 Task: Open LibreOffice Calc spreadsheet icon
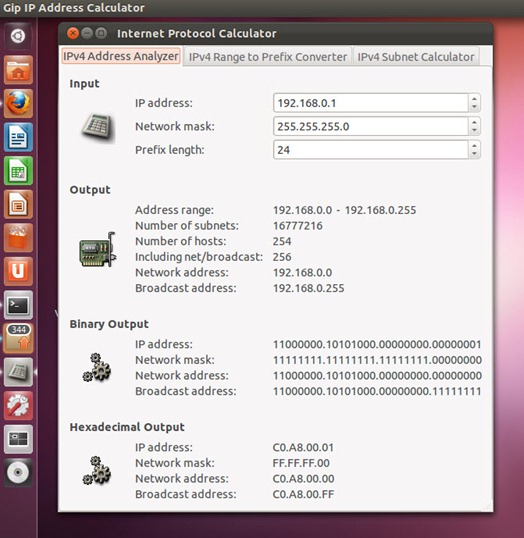pos(18,171)
